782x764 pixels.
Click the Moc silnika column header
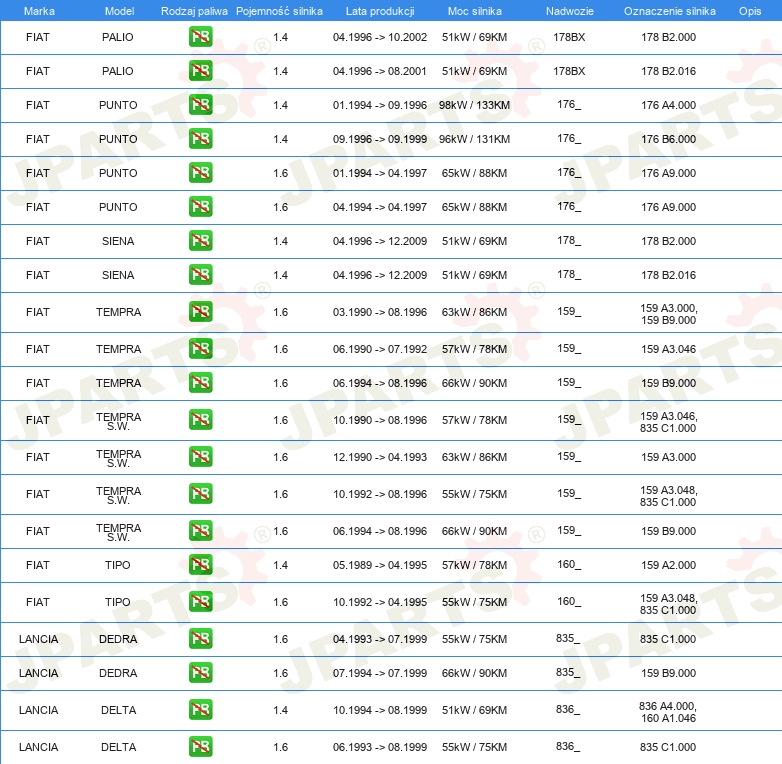[x=474, y=11]
